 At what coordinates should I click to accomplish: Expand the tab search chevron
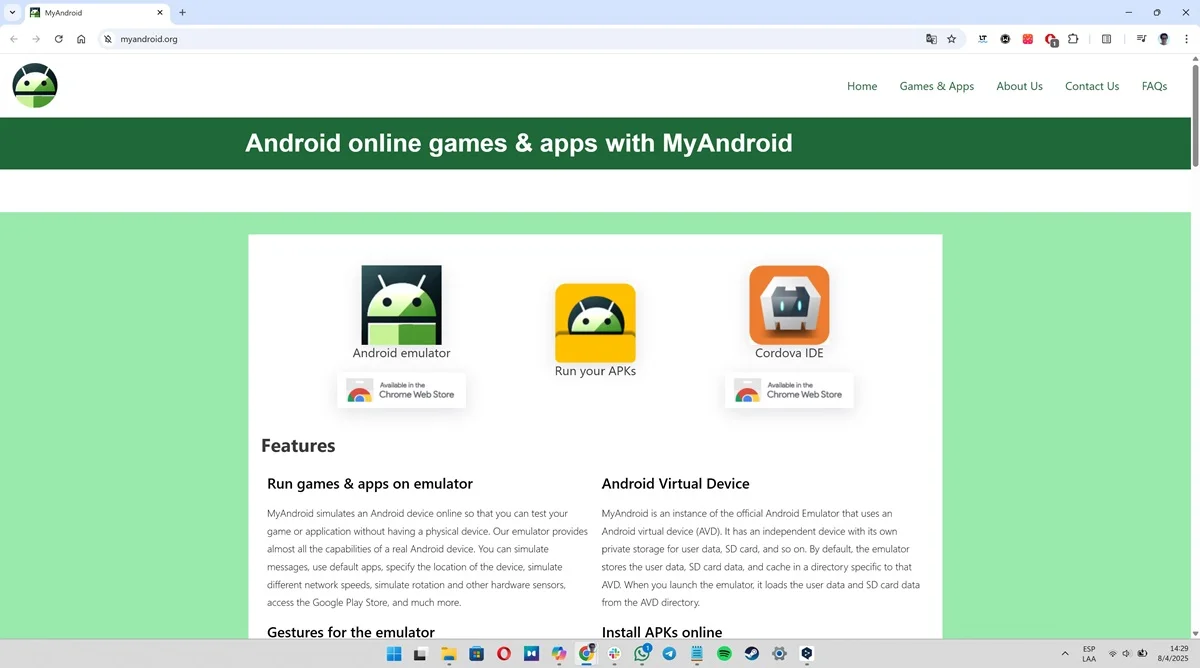(x=12, y=12)
